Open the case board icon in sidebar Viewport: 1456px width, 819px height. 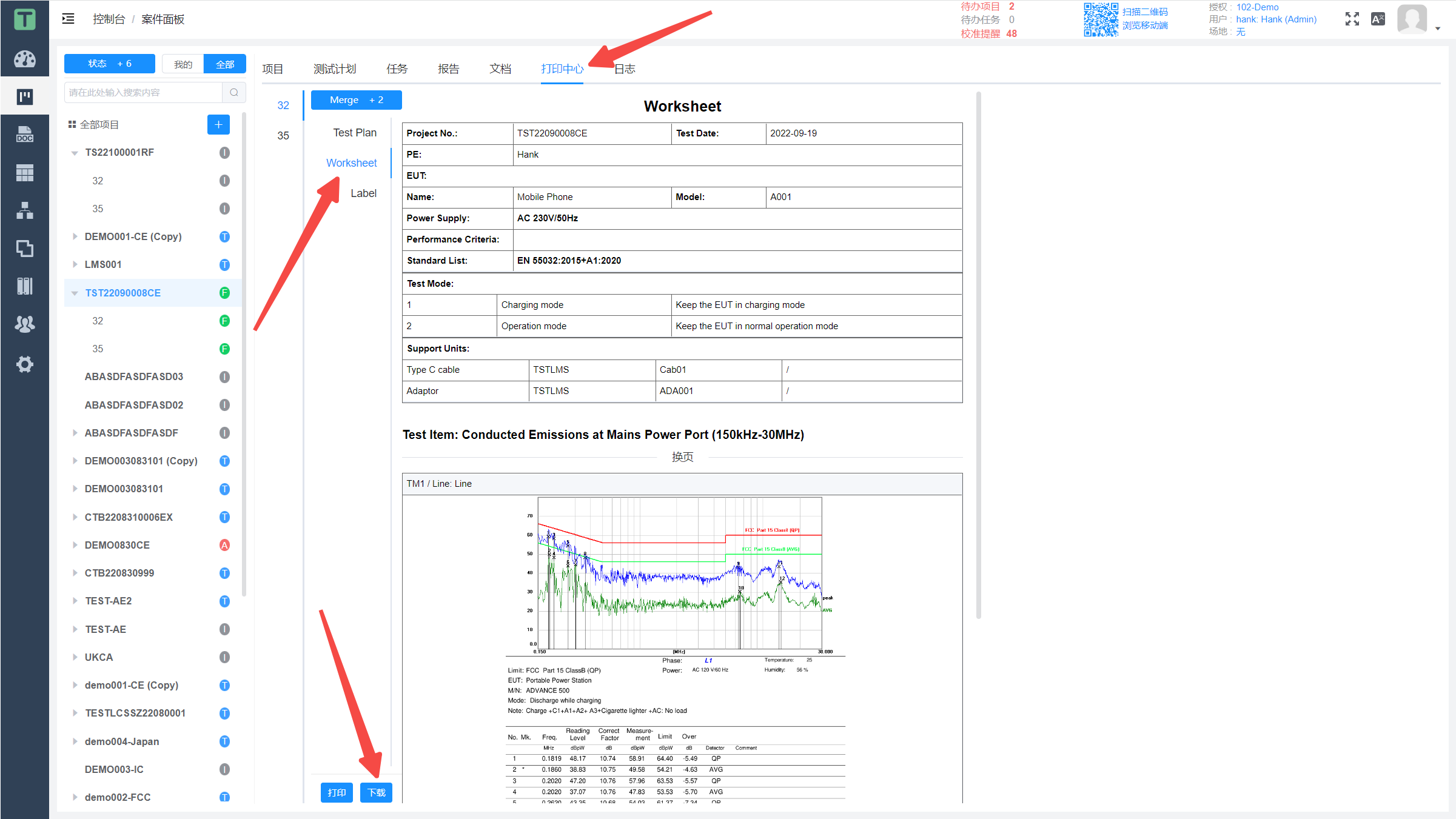coord(25,96)
